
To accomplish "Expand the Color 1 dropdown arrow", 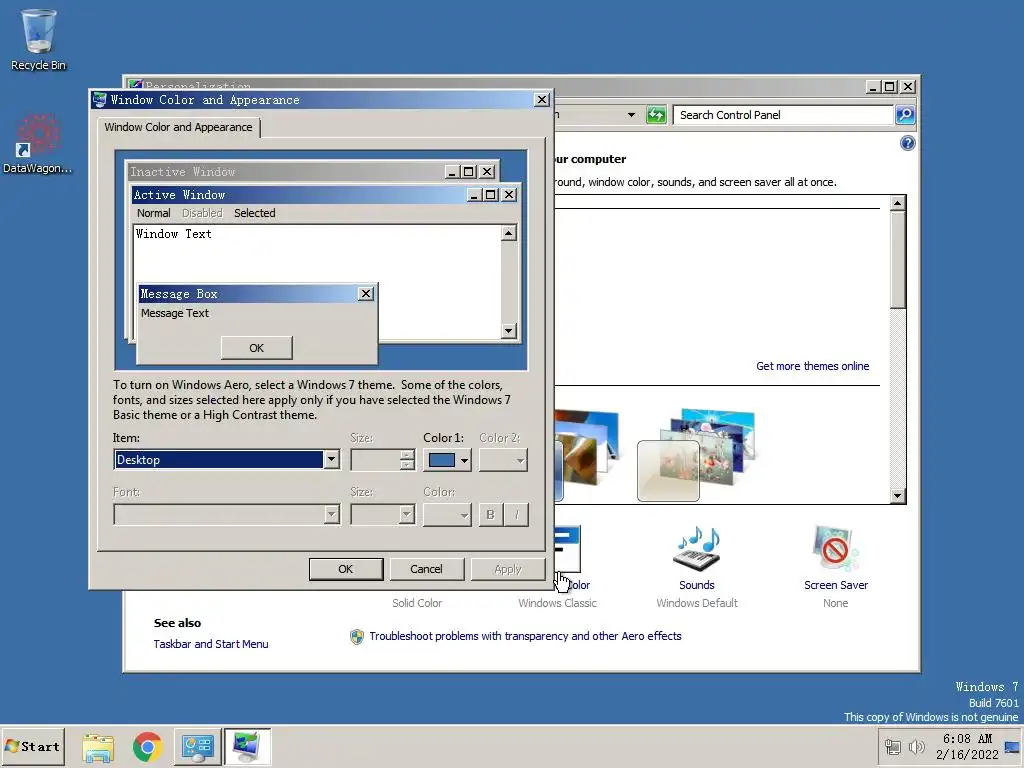I will coord(464,460).
